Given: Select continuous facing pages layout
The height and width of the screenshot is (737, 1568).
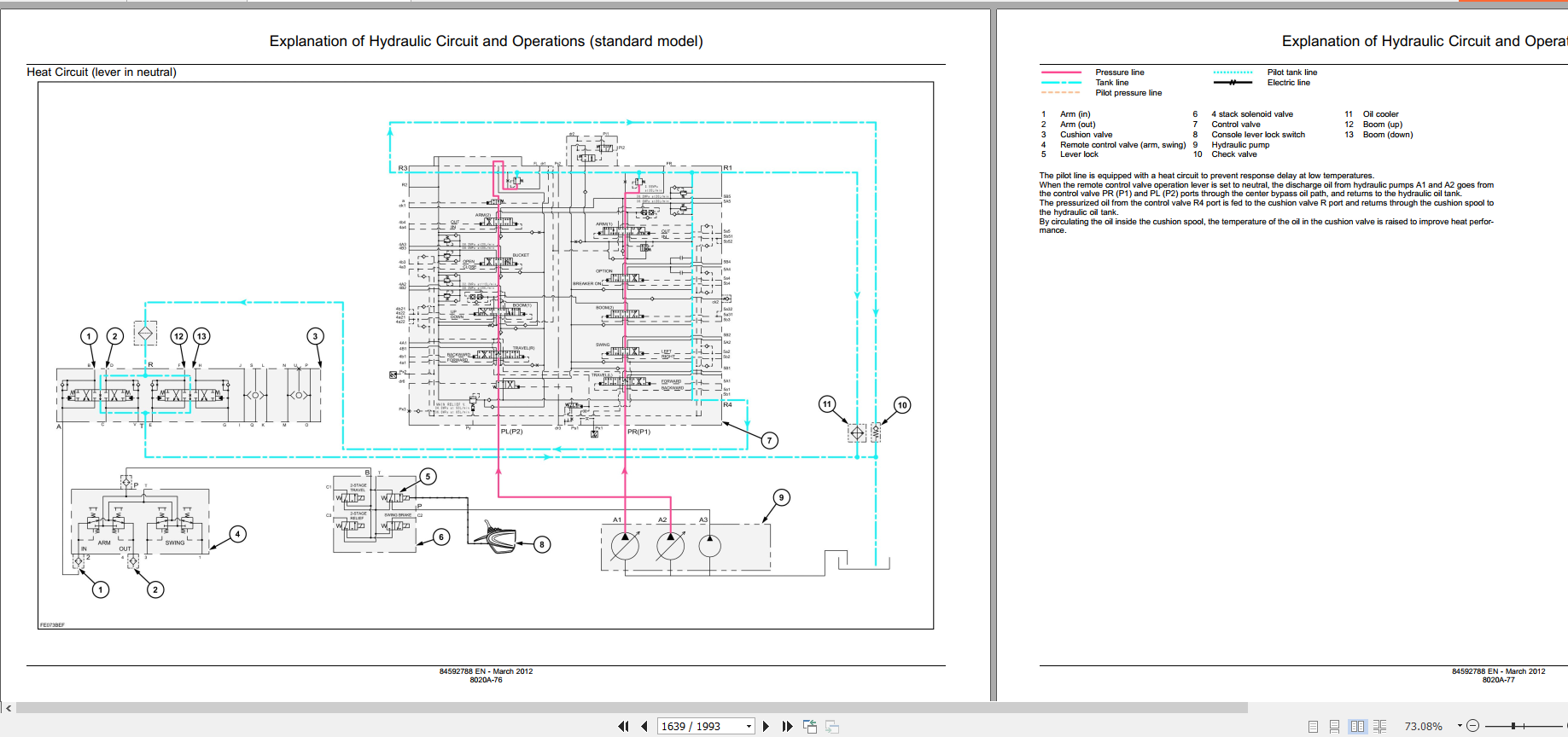Looking at the screenshot, I should 1379,727.
